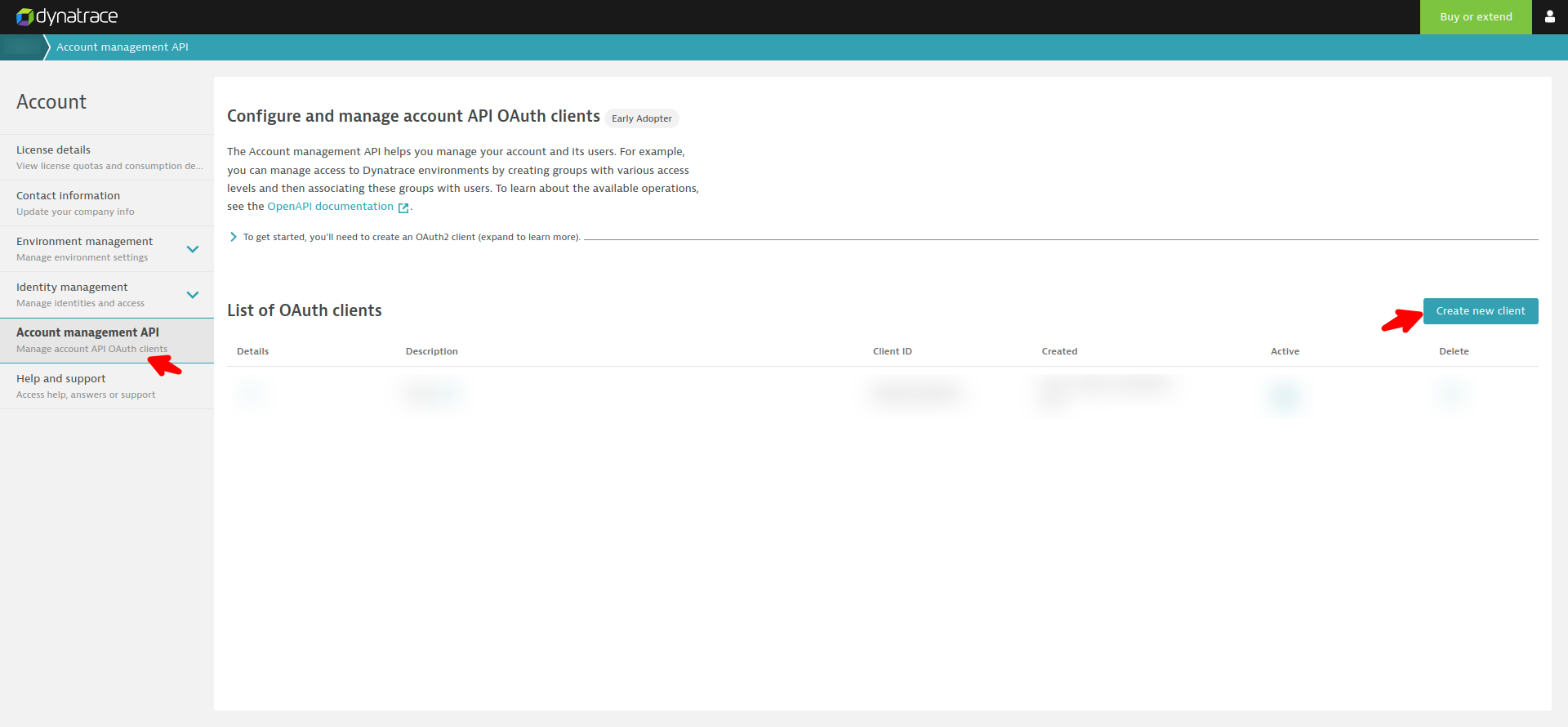Viewport: 1568px width, 727px height.
Task: Click the Created column header
Action: point(1060,351)
